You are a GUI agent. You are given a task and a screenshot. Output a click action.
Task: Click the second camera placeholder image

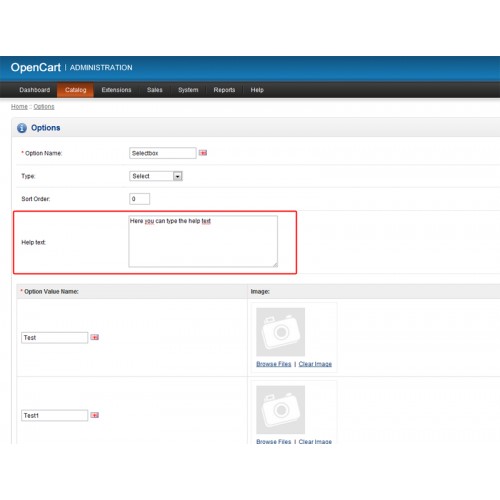(x=280, y=410)
